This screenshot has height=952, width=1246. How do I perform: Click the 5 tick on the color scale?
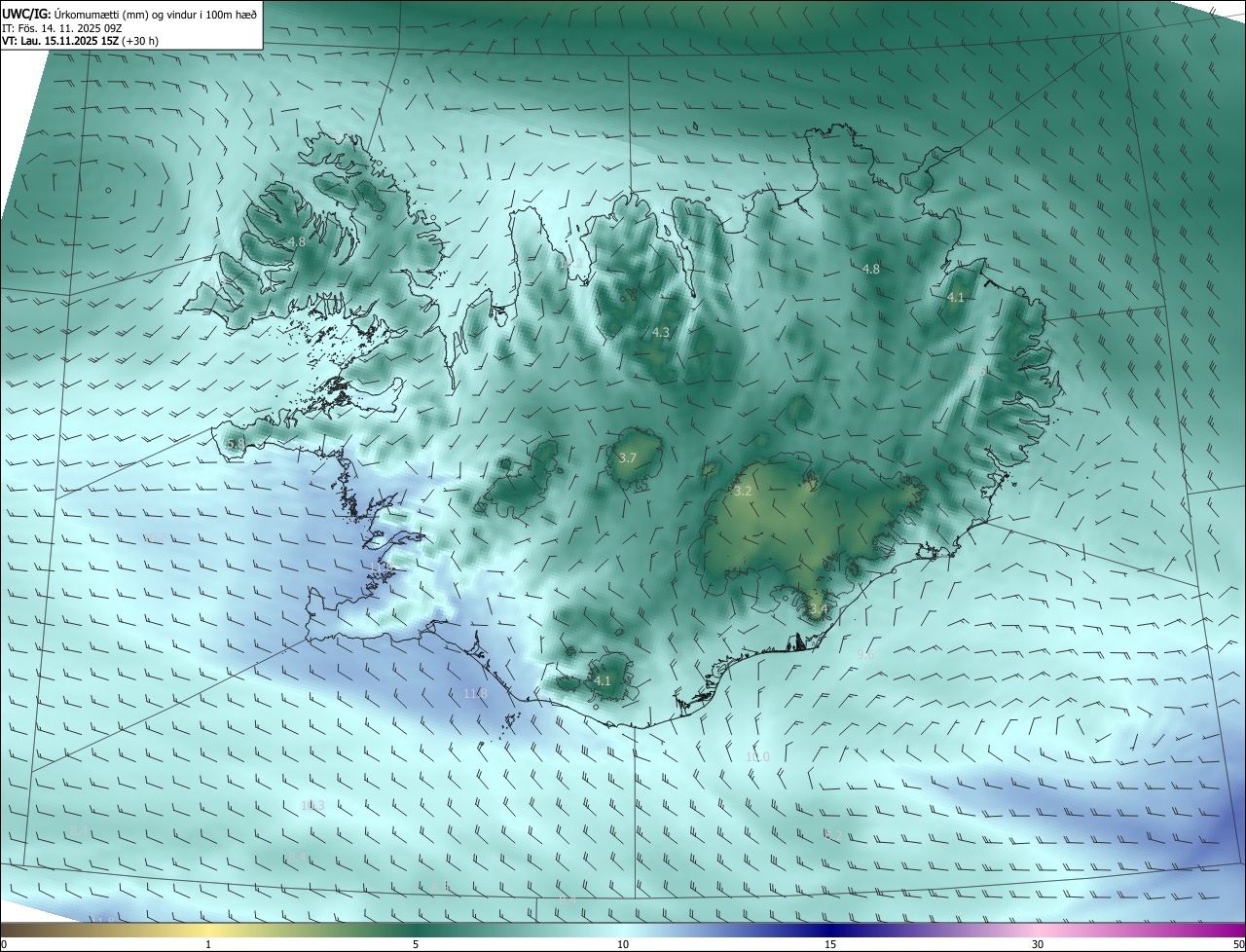point(416,944)
